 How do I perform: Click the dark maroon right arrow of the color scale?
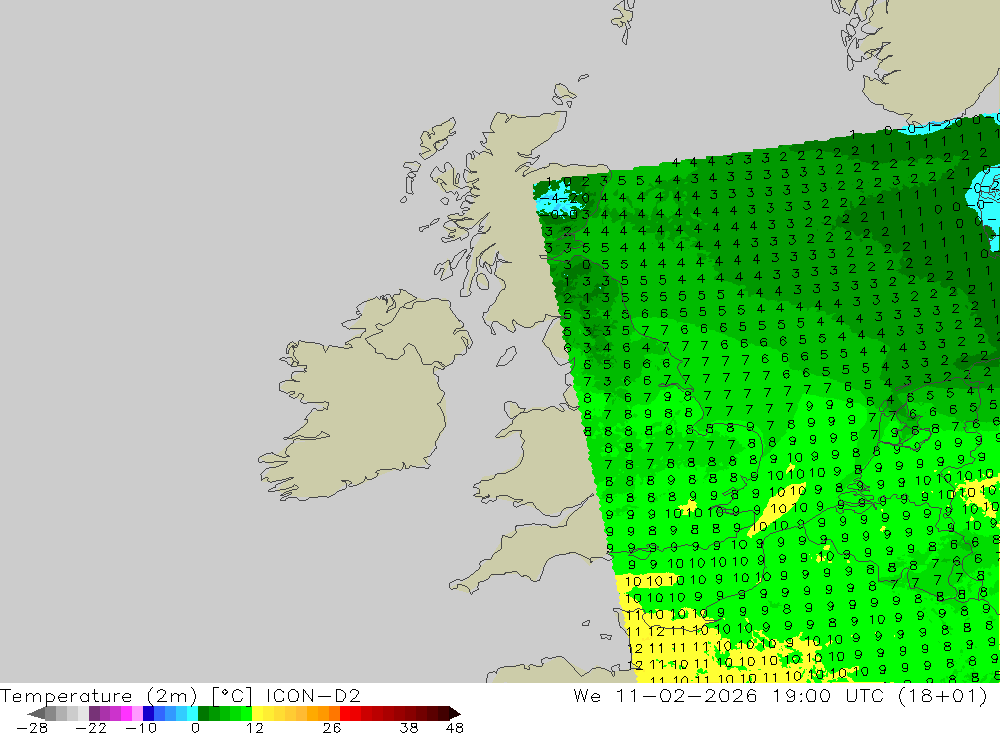(455, 713)
